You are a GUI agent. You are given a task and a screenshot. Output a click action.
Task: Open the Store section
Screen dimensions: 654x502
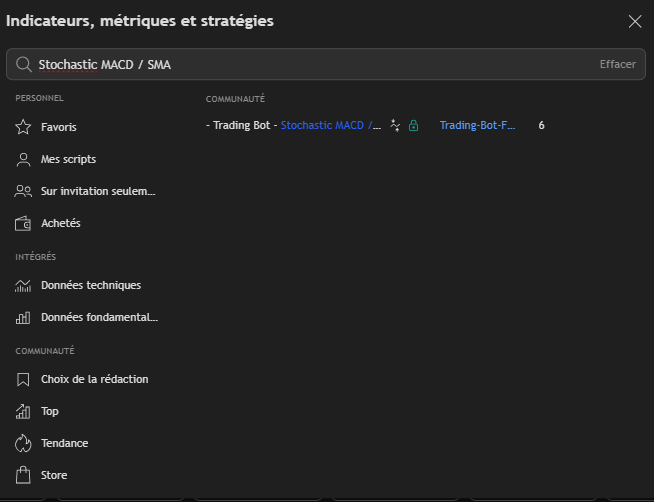point(54,475)
